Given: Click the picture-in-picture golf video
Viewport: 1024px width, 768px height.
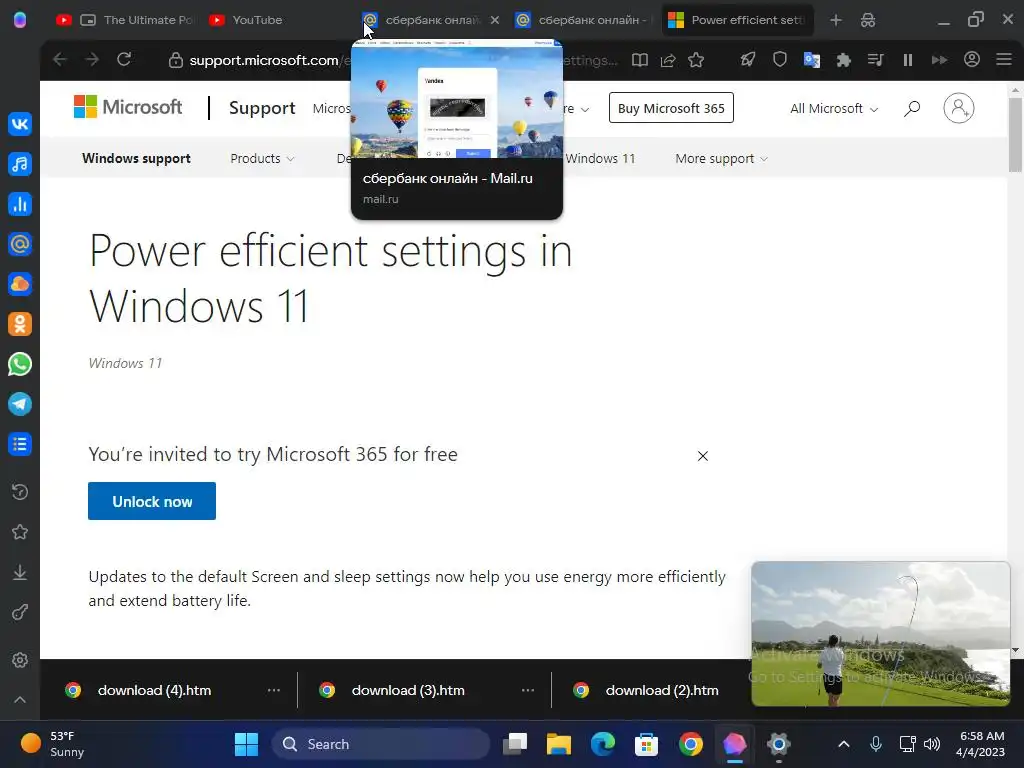Looking at the screenshot, I should (880, 633).
